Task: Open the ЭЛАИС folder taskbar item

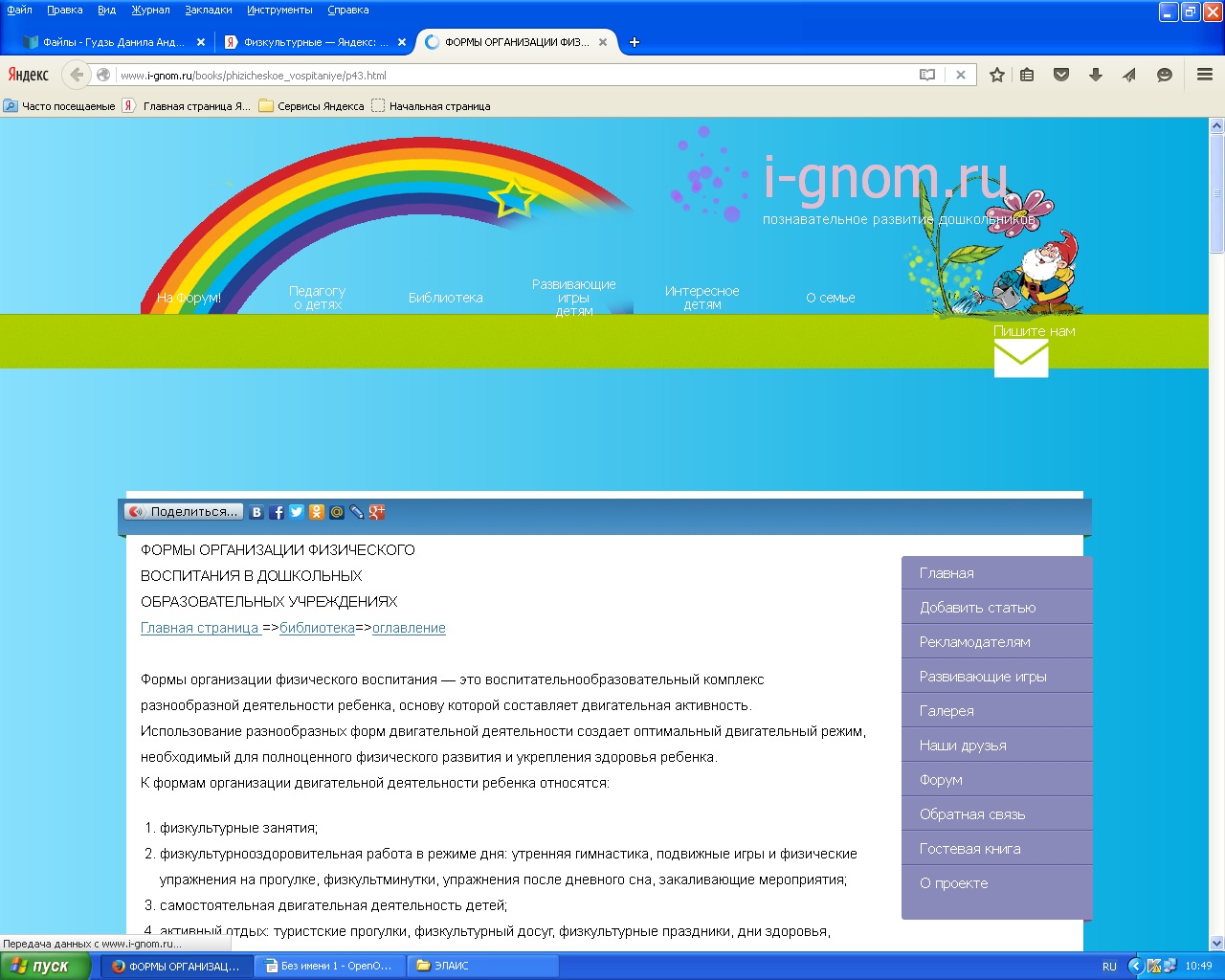Action: (x=483, y=966)
